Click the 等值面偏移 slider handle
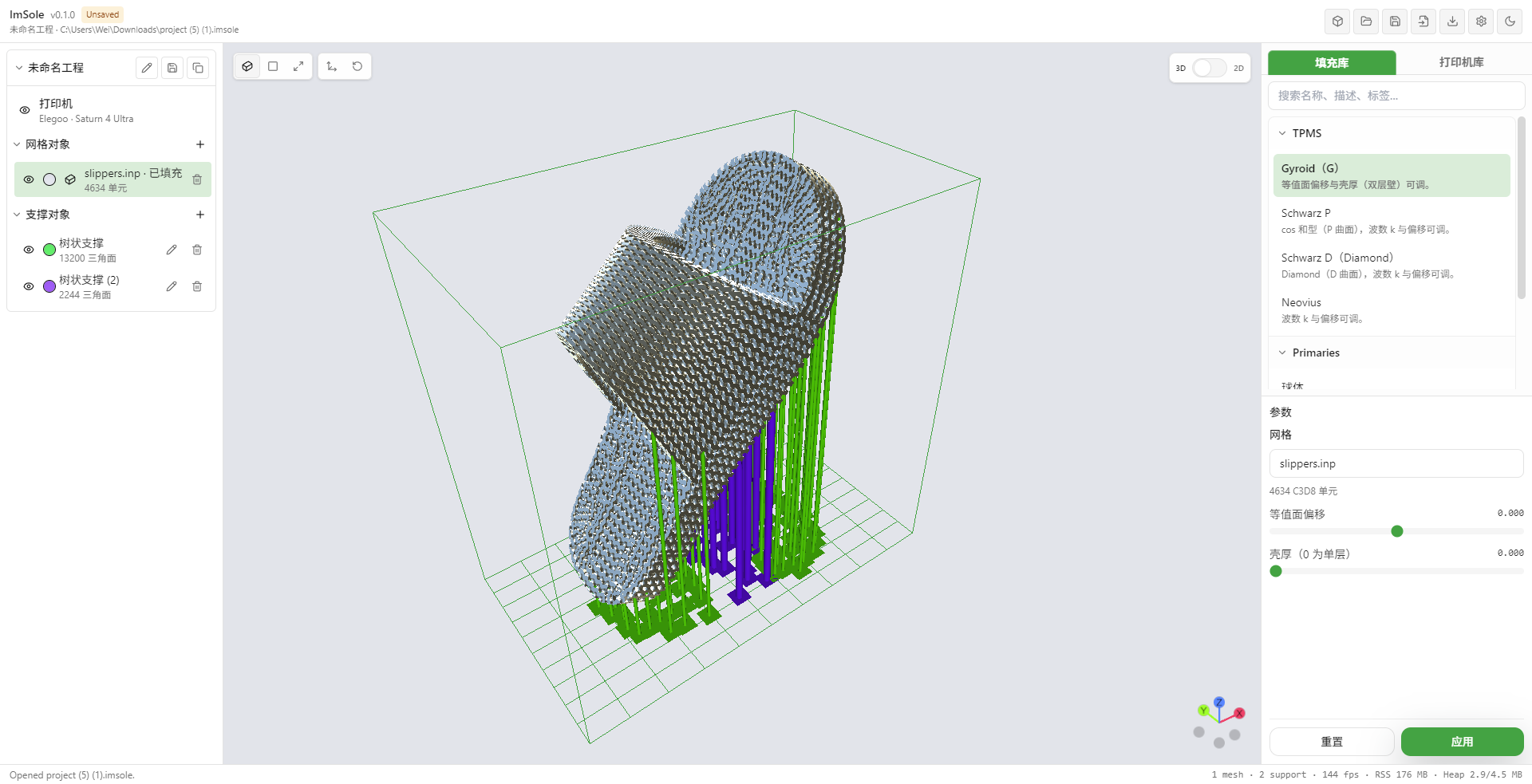 tap(1397, 531)
